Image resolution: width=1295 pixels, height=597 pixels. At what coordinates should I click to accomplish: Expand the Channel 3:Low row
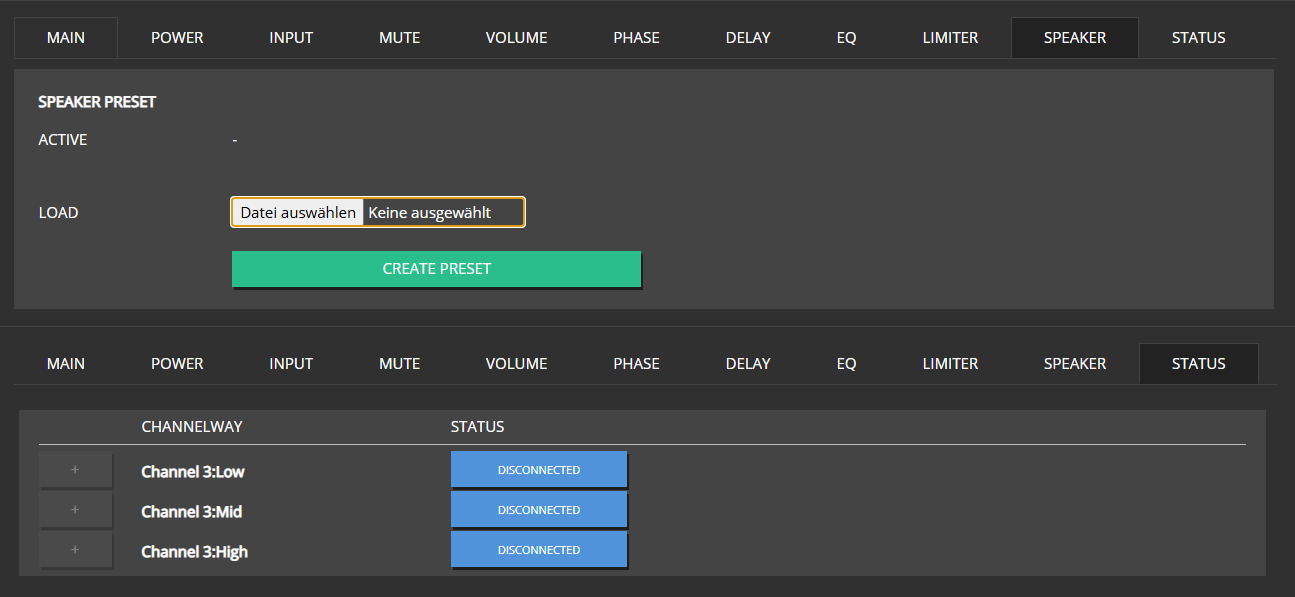point(75,470)
